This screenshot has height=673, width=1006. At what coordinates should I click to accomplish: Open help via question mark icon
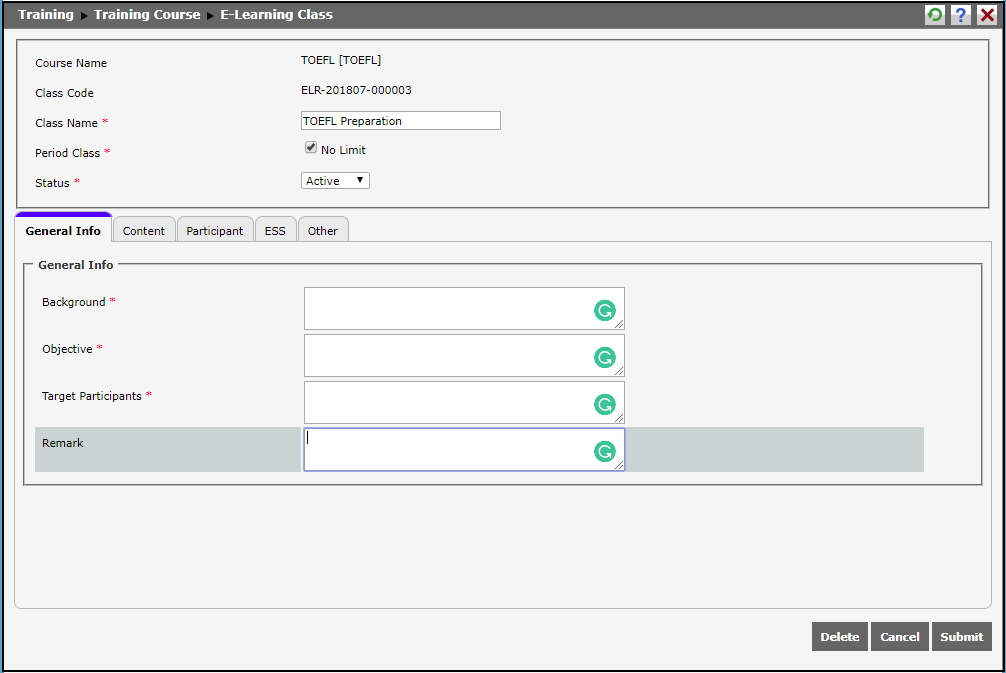[960, 15]
